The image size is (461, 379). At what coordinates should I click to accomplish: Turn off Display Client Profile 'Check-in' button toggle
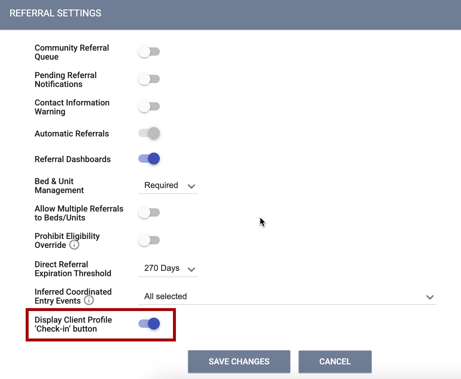point(149,324)
